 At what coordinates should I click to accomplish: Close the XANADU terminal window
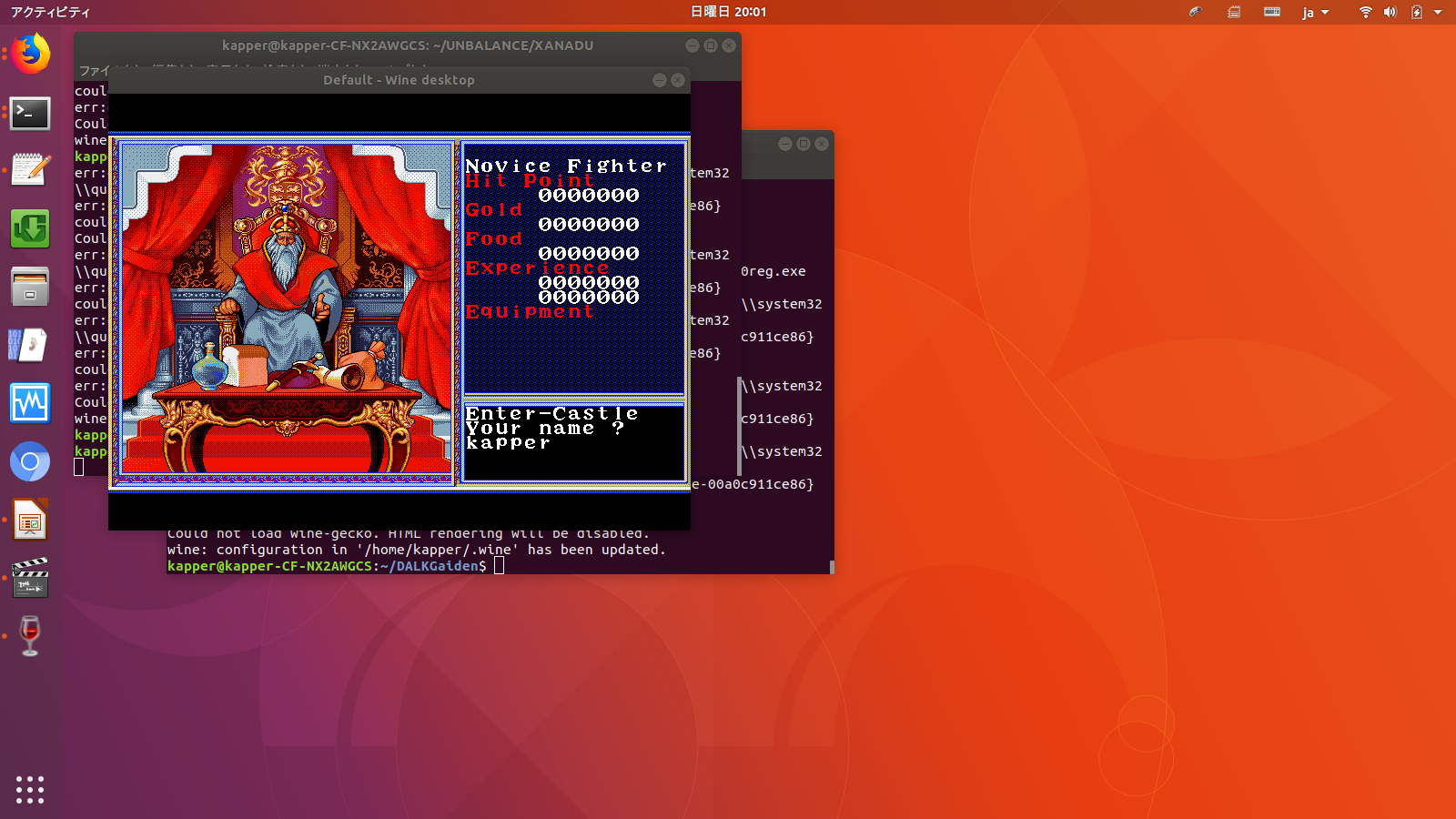coord(729,45)
